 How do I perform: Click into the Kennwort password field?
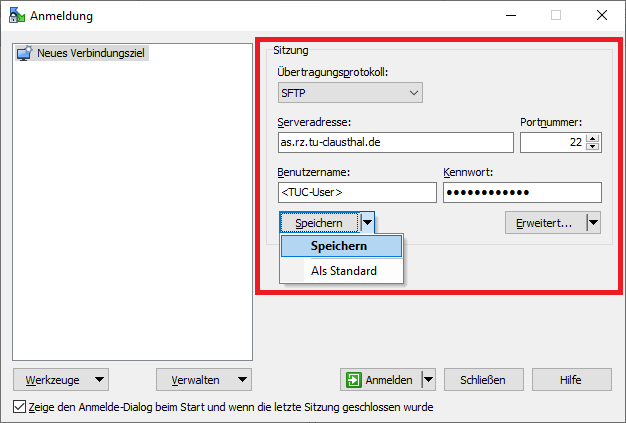(521, 192)
